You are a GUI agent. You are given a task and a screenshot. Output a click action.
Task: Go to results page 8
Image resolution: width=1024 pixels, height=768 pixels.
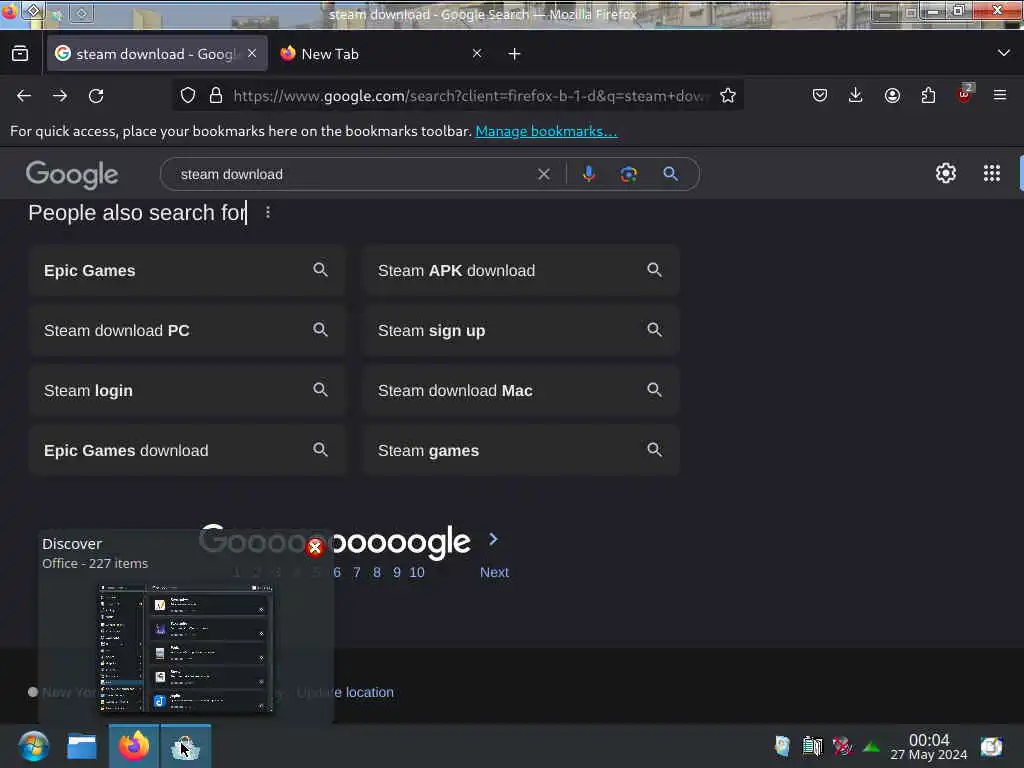point(377,572)
